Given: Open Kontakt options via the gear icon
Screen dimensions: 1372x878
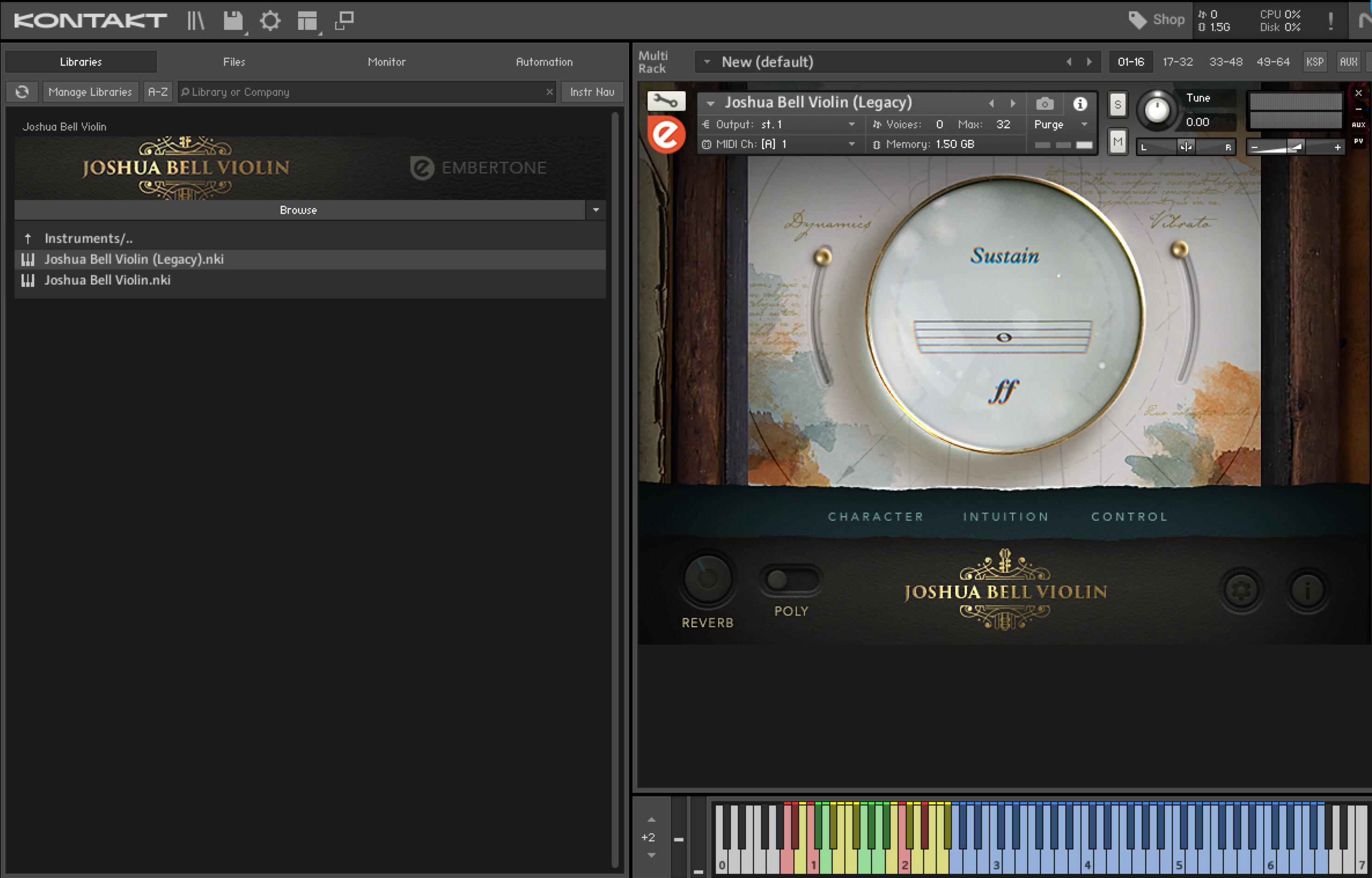Looking at the screenshot, I should tap(271, 20).
